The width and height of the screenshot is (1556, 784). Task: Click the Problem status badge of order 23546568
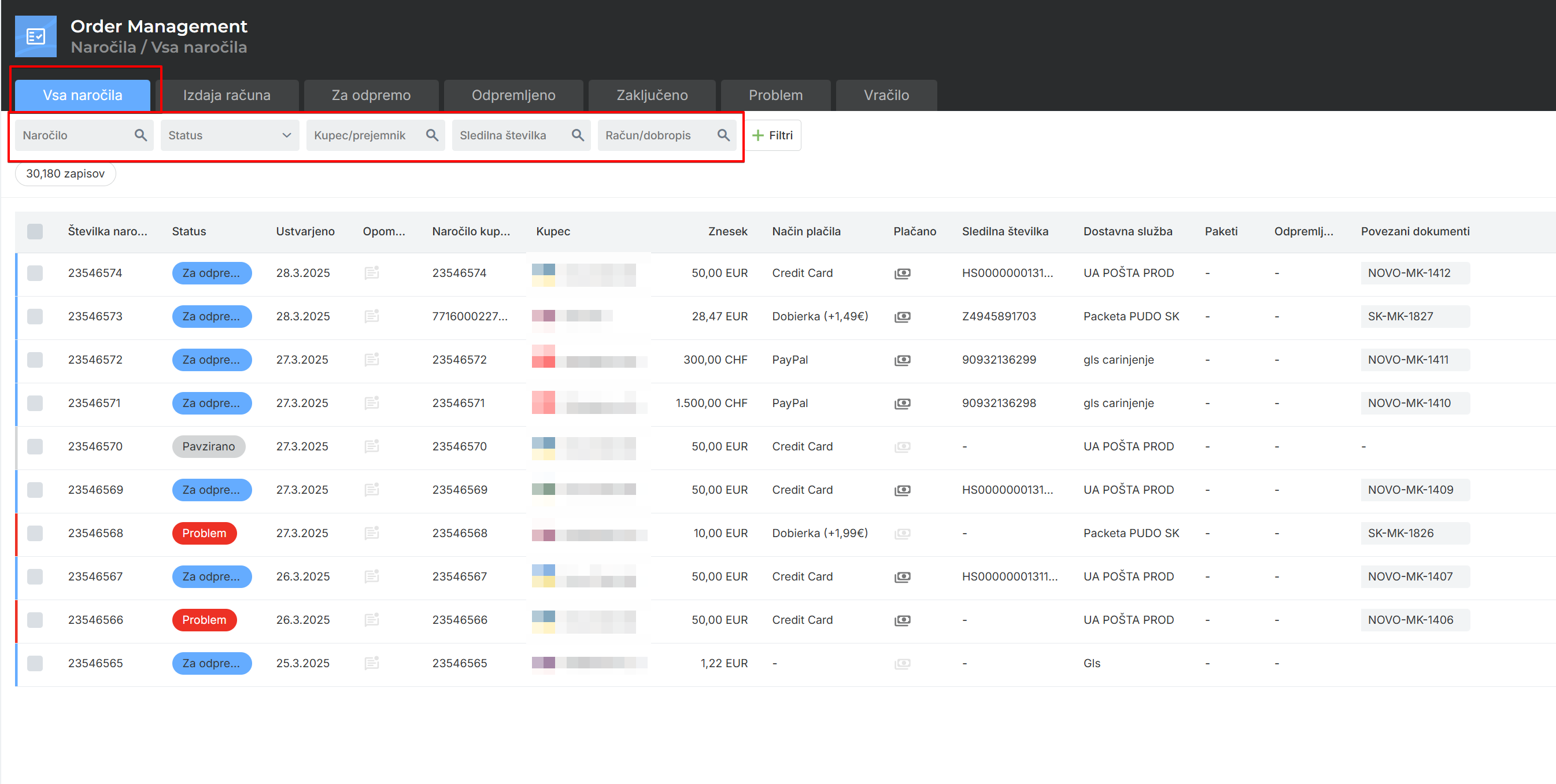204,533
